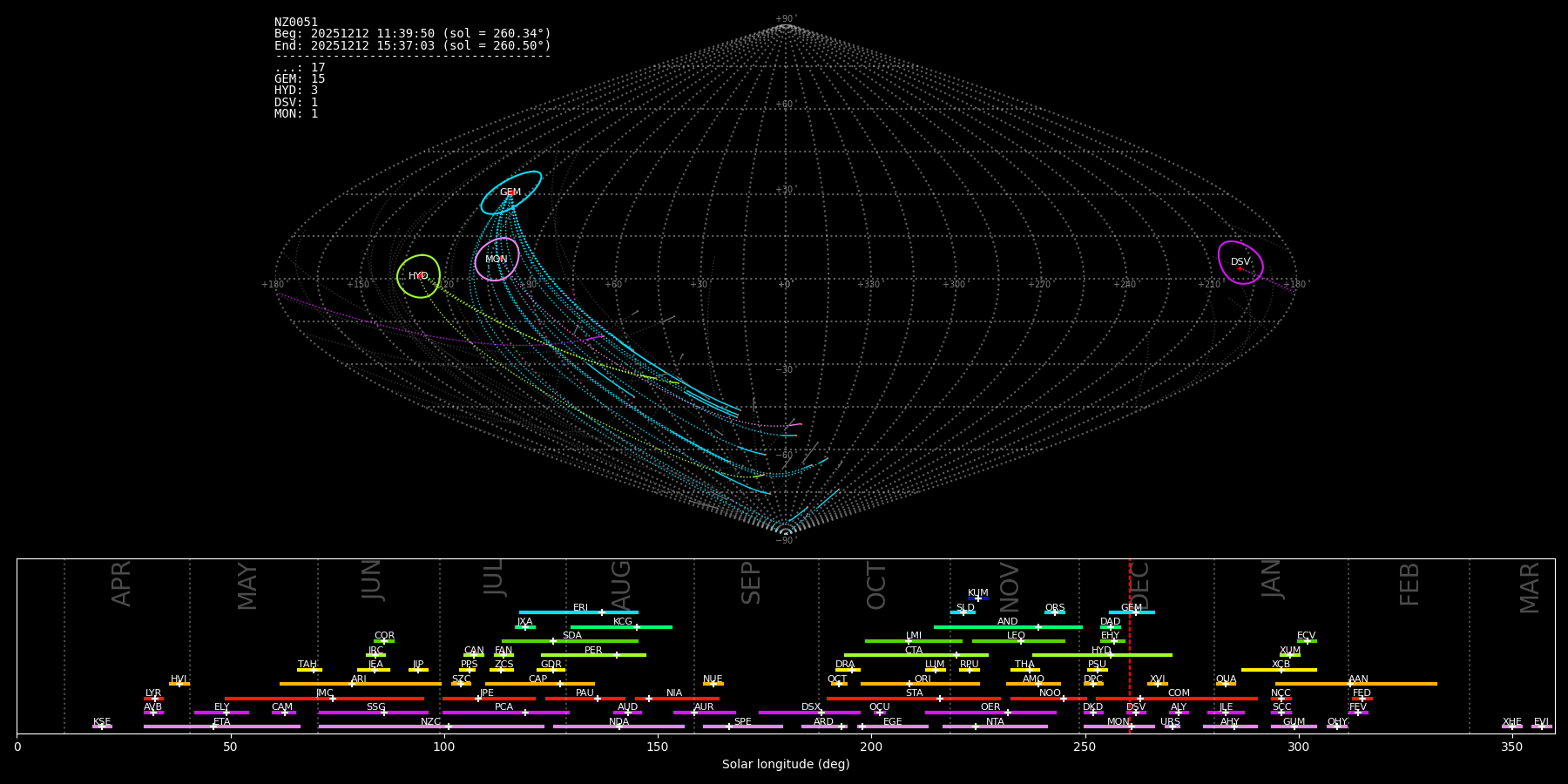Select the NTA shower bar in timeline
Screen dimensions: 1568x784
click(x=995, y=727)
